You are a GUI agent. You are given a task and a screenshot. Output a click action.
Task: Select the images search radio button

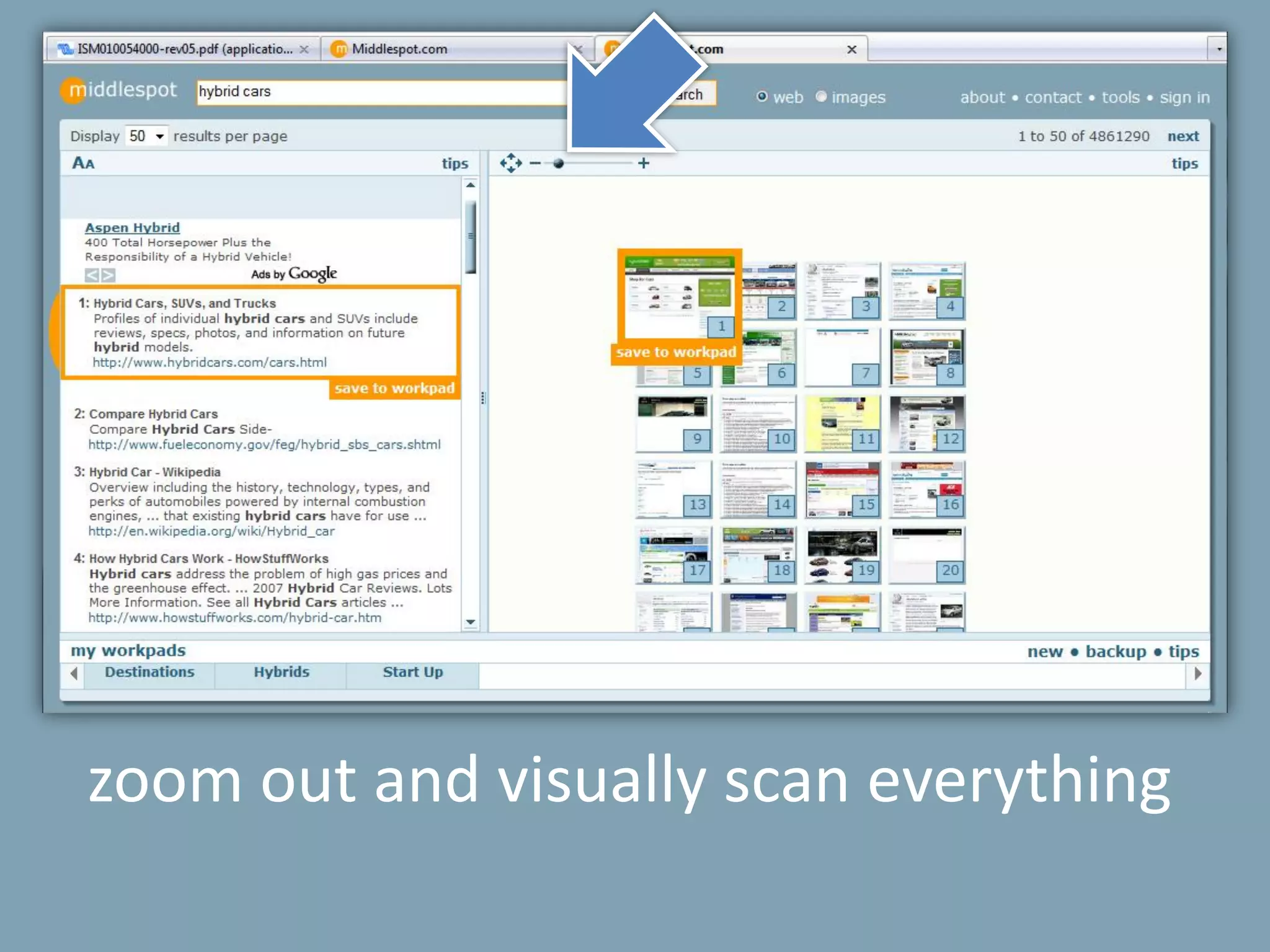[821, 97]
